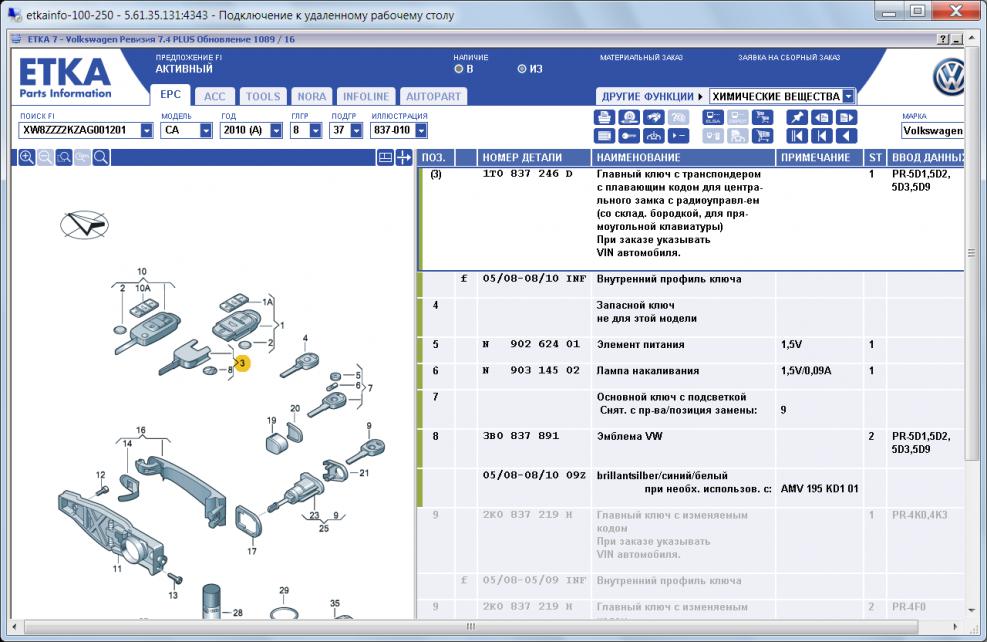Select the 'ИЗ' radio button under НАЛИЧИЕ
Viewport: 987px width, 642px height.
[522, 69]
